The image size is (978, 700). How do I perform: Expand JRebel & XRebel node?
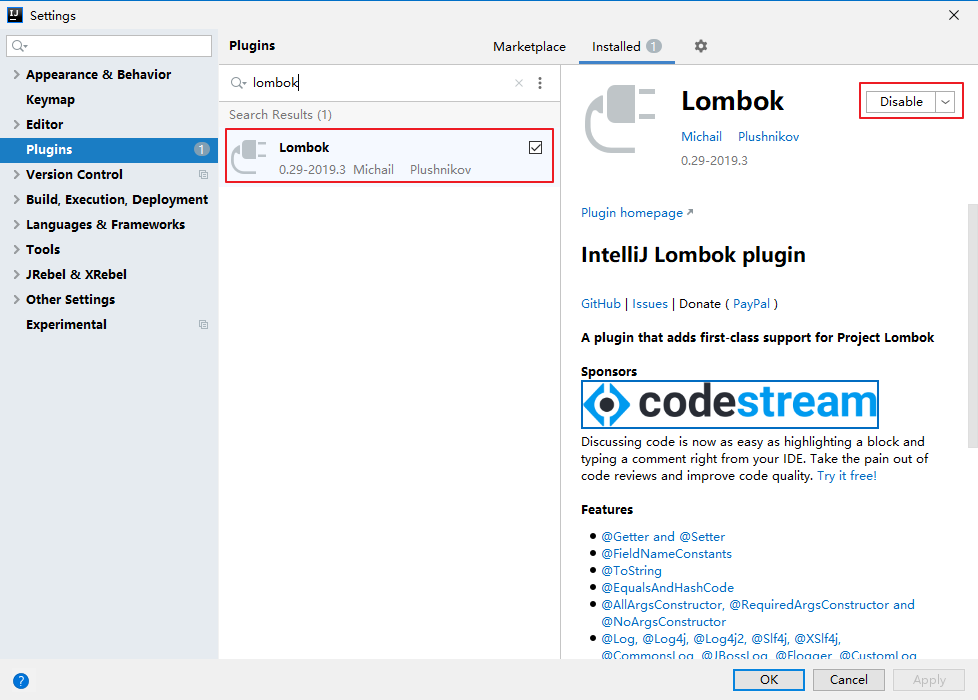[16, 275]
